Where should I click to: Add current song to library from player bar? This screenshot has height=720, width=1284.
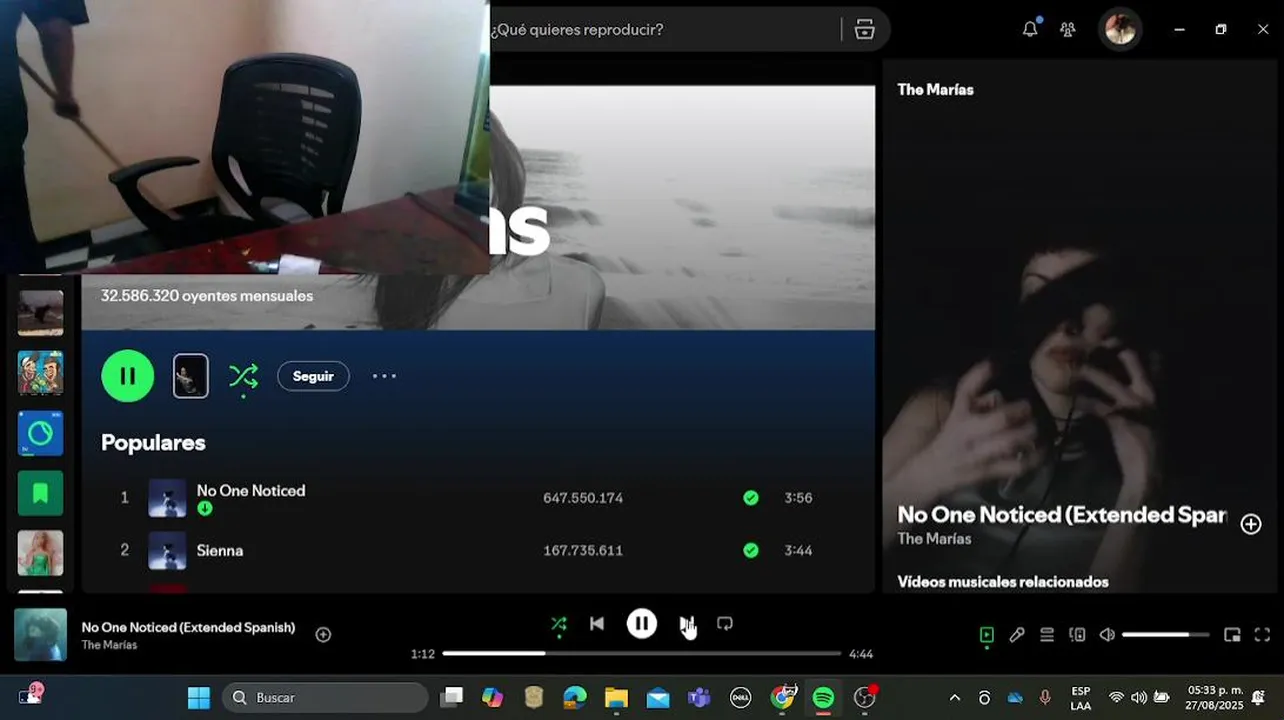pyautogui.click(x=323, y=634)
